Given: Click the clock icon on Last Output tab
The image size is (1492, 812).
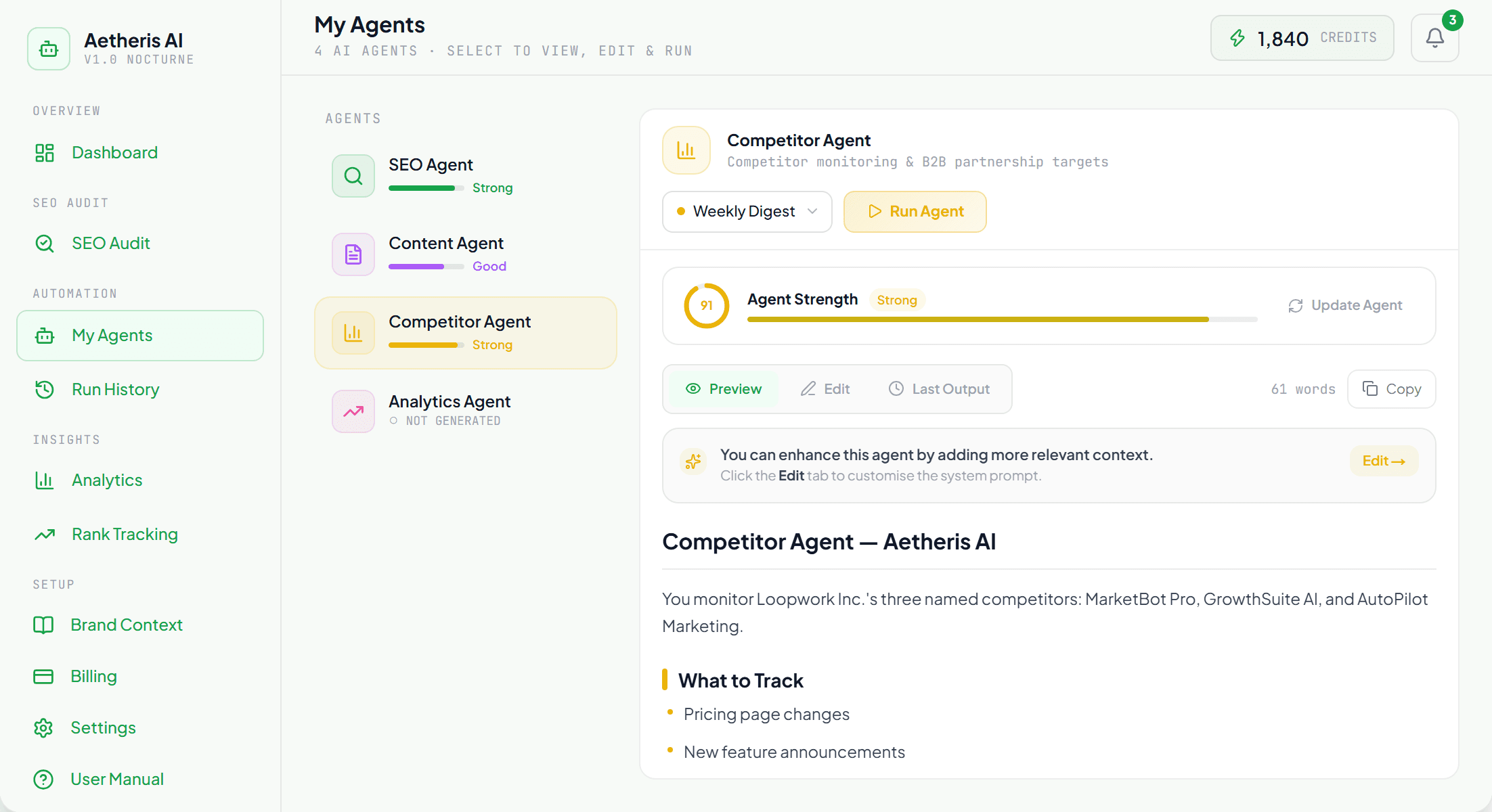Looking at the screenshot, I should (x=896, y=389).
